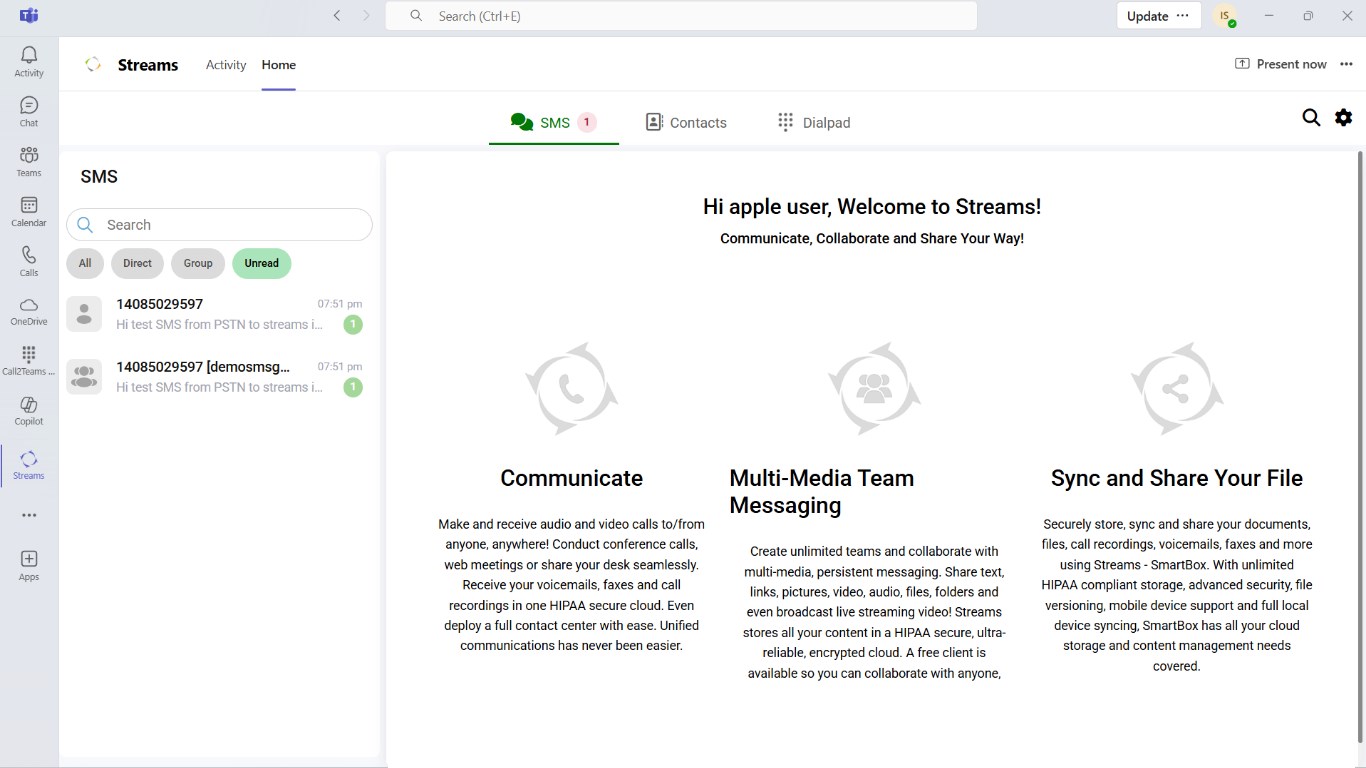Click the SMS Search field
The height and width of the screenshot is (768, 1366).
coord(219,225)
